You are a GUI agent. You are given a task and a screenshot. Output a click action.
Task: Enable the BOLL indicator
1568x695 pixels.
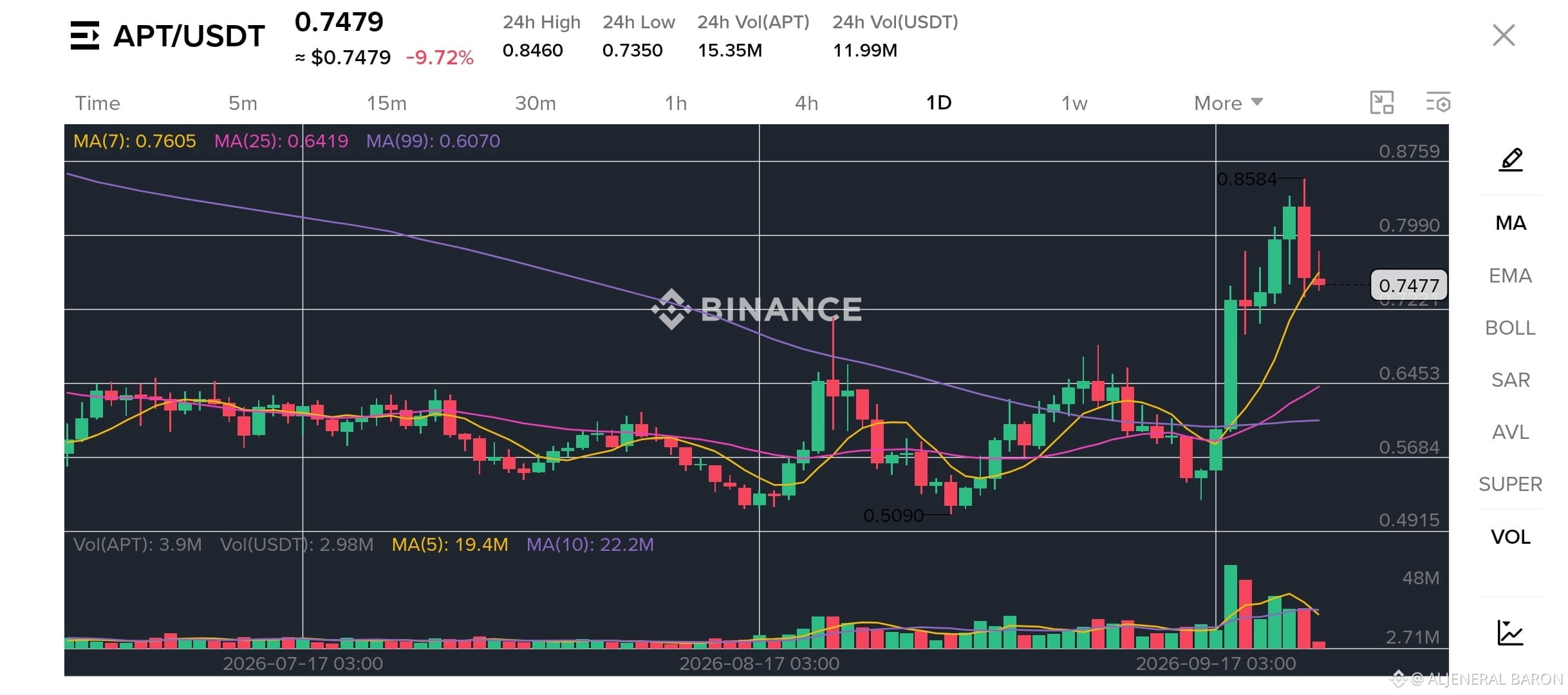click(1509, 328)
